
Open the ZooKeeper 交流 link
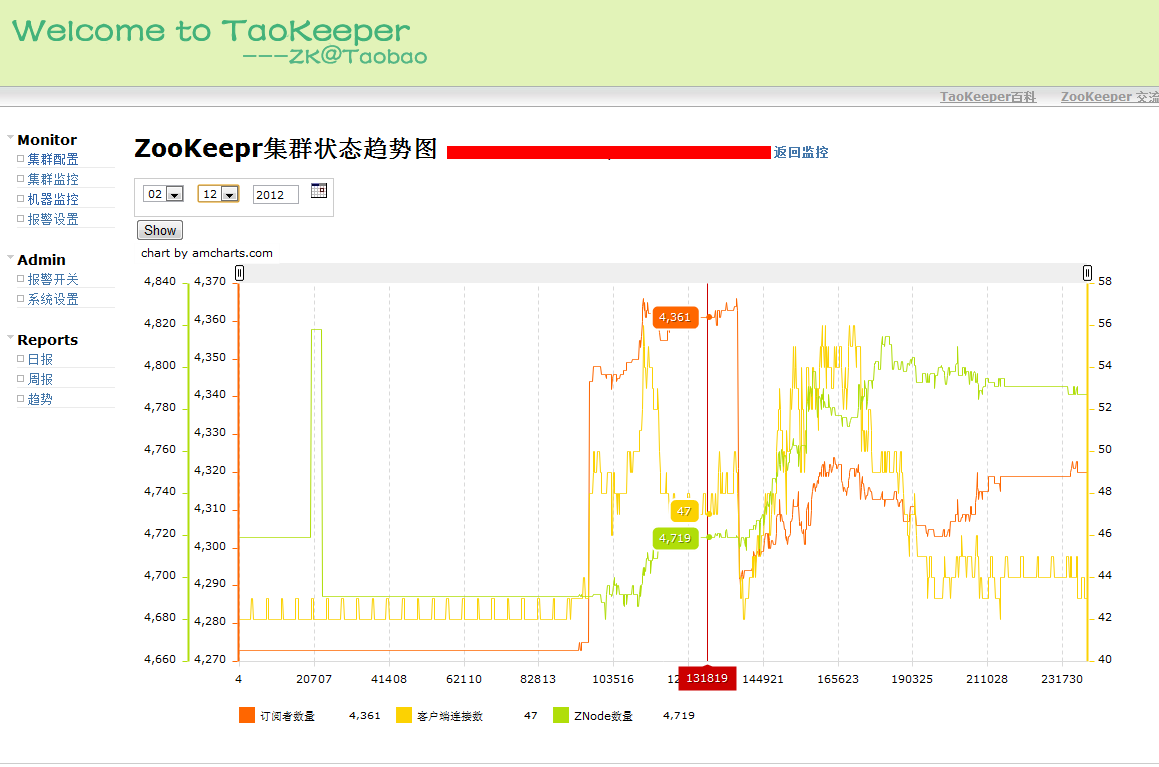tap(1109, 97)
